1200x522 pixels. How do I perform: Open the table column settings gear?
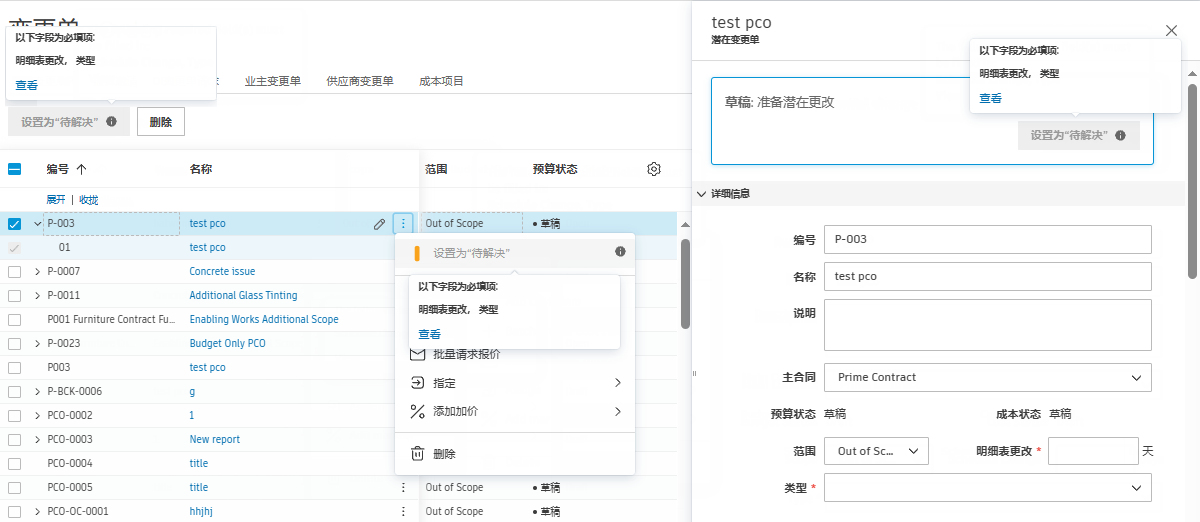coord(654,169)
